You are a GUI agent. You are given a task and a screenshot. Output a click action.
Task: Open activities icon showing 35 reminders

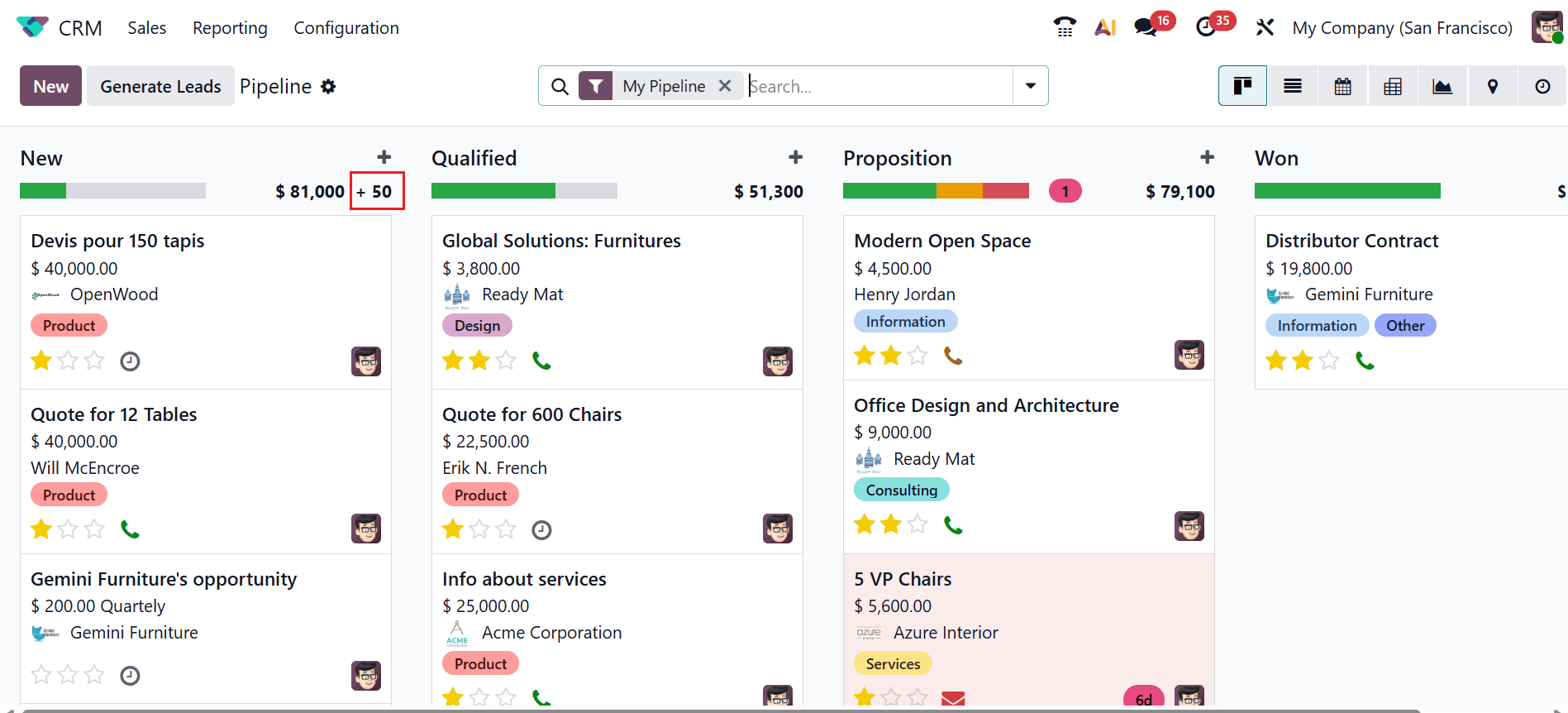point(1207,26)
